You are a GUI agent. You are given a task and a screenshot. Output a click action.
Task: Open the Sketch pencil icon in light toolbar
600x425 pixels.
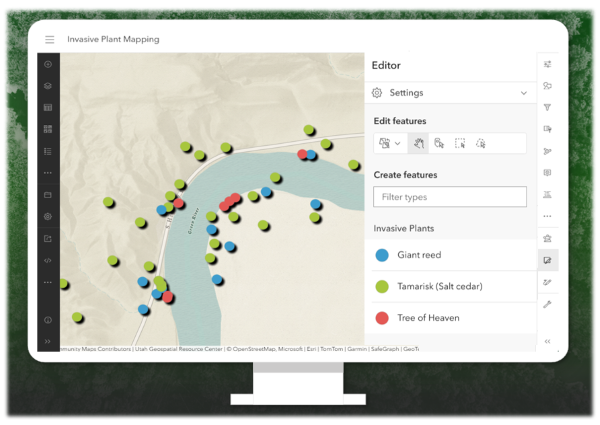click(x=548, y=282)
